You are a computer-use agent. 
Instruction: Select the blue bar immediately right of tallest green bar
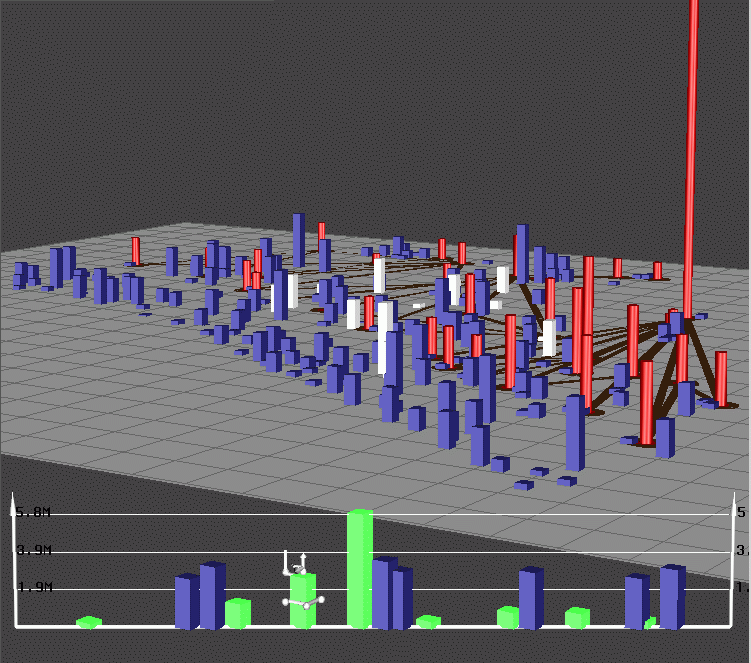(383, 594)
